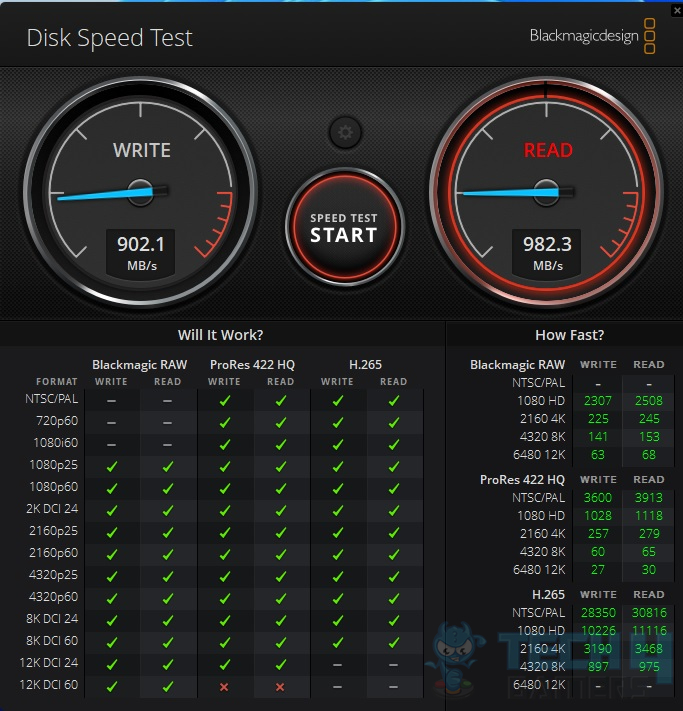Select Blackmagic RAW 6480 12K write value 63
The image size is (683, 711).
(x=598, y=455)
